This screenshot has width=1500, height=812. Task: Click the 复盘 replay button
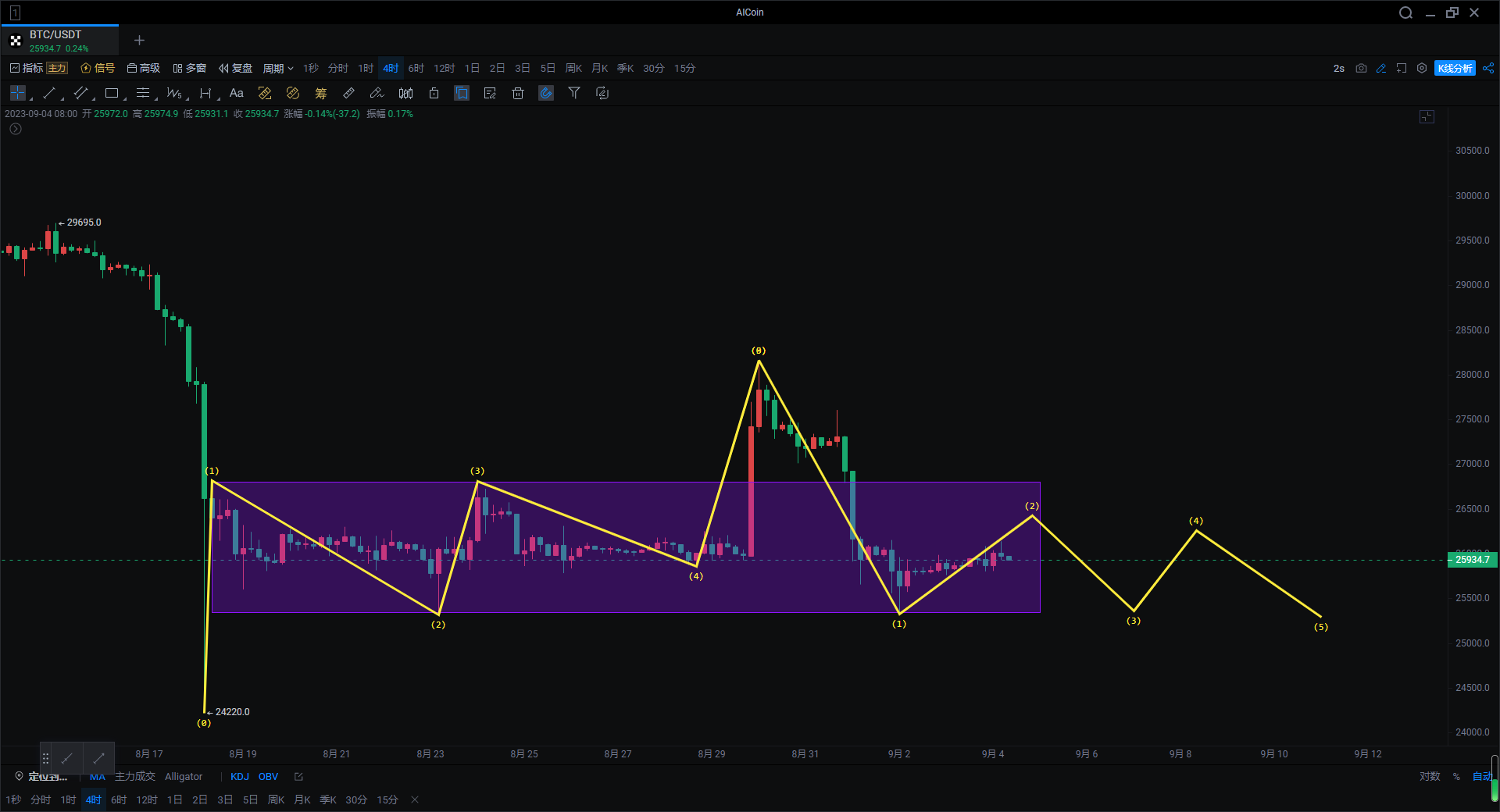click(x=236, y=69)
